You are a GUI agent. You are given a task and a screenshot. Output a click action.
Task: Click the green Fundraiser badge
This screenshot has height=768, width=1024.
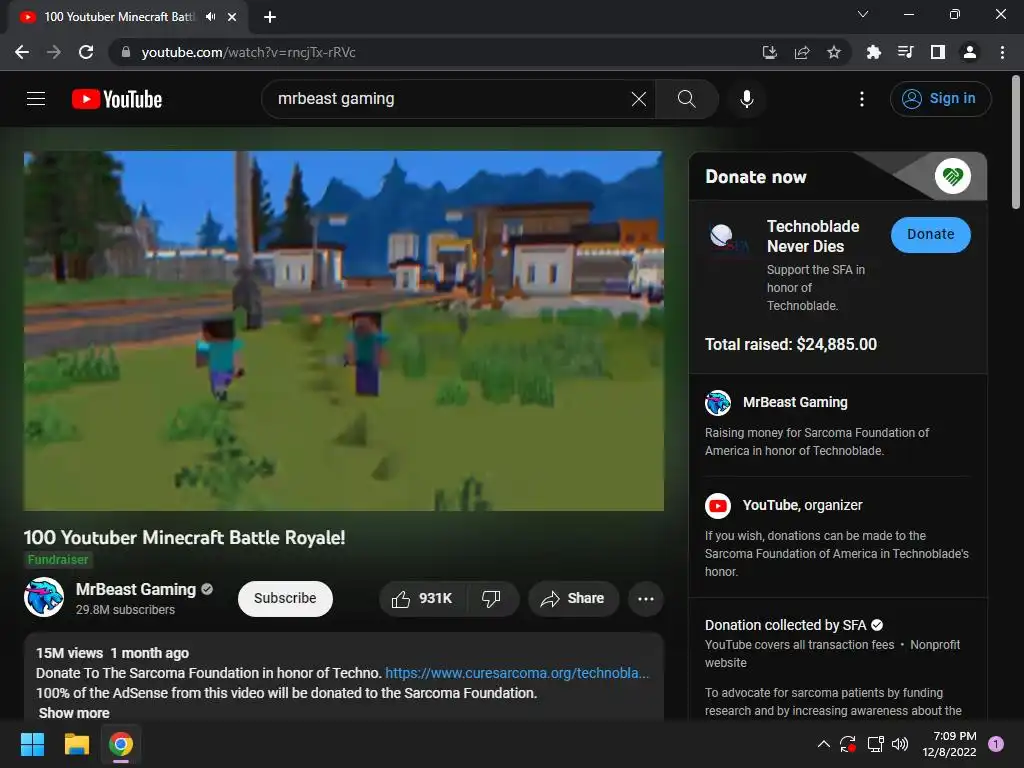click(57, 560)
